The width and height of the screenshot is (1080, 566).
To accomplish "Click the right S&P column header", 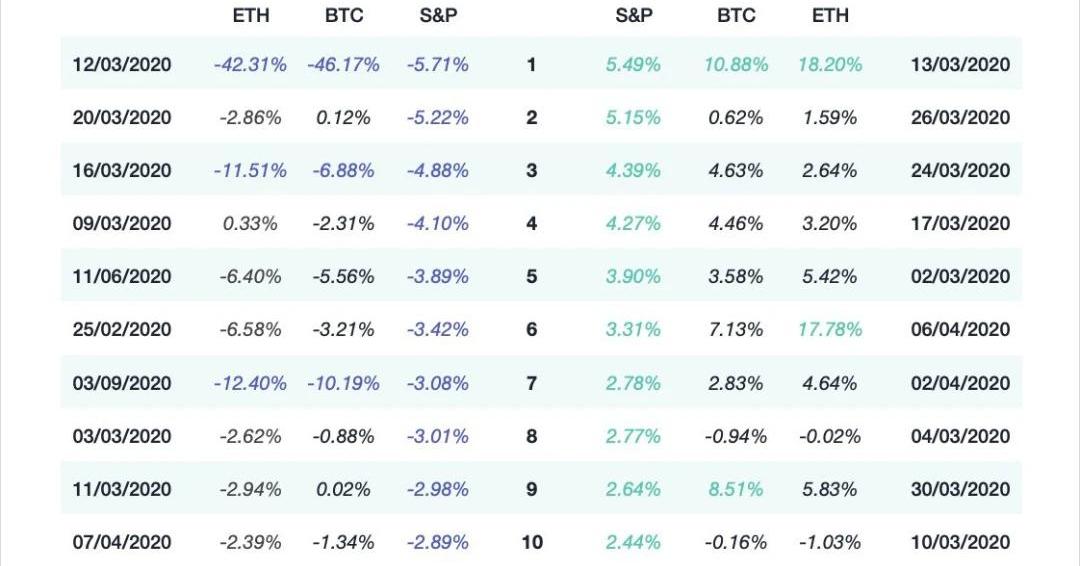I will (634, 15).
